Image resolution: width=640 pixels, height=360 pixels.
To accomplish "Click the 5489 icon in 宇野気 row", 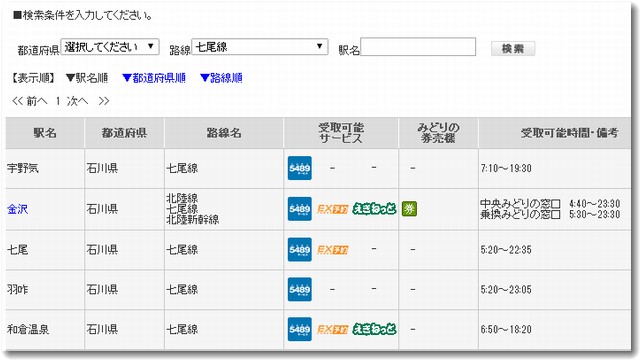I will 300,168.
